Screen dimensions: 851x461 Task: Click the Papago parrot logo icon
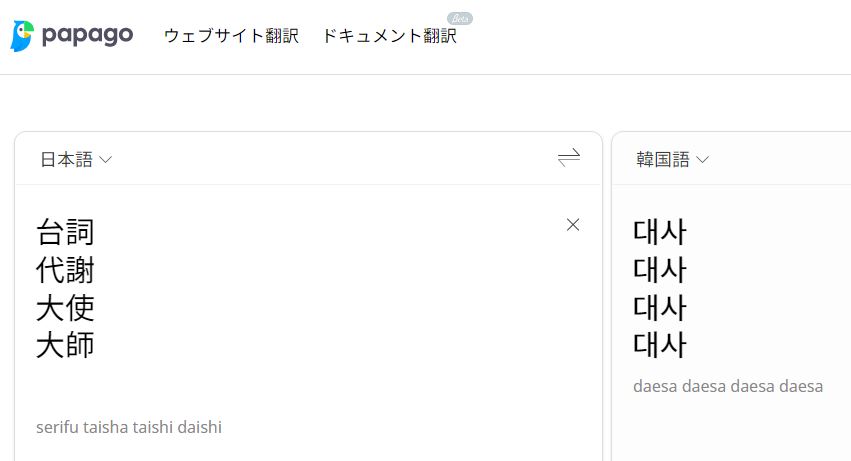[x=23, y=36]
